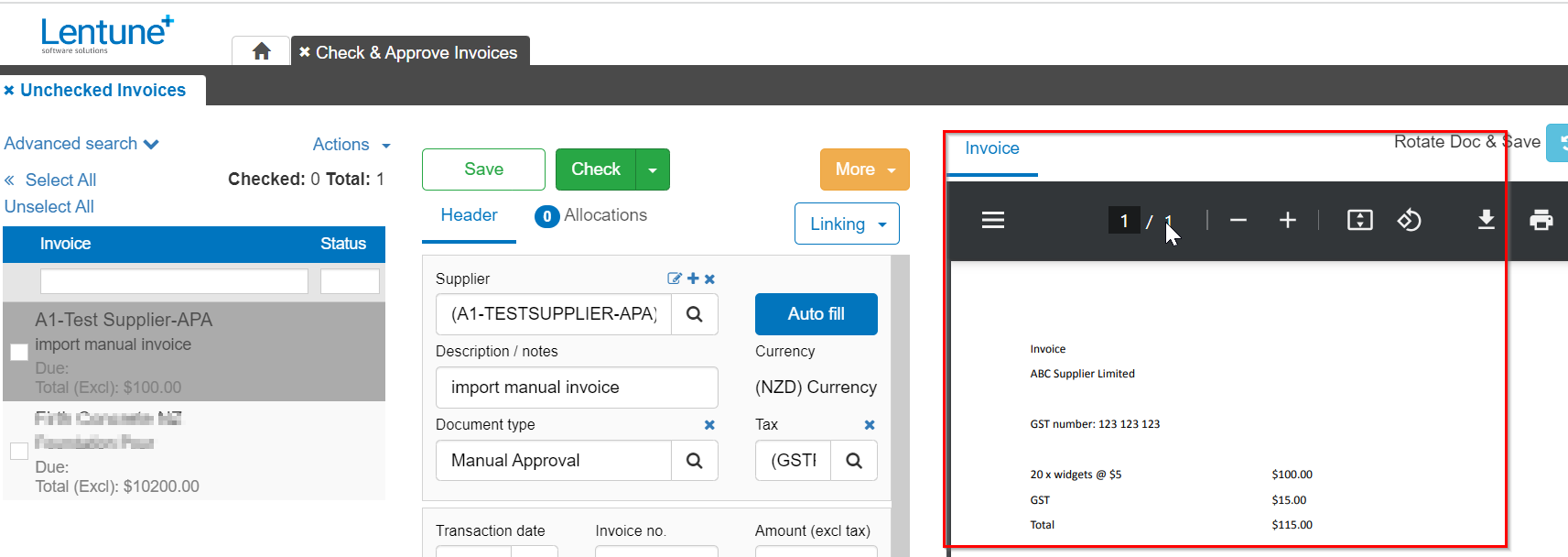Close the Unchecked Invoices tab
The width and height of the screenshot is (1568, 557).
pos(9,91)
